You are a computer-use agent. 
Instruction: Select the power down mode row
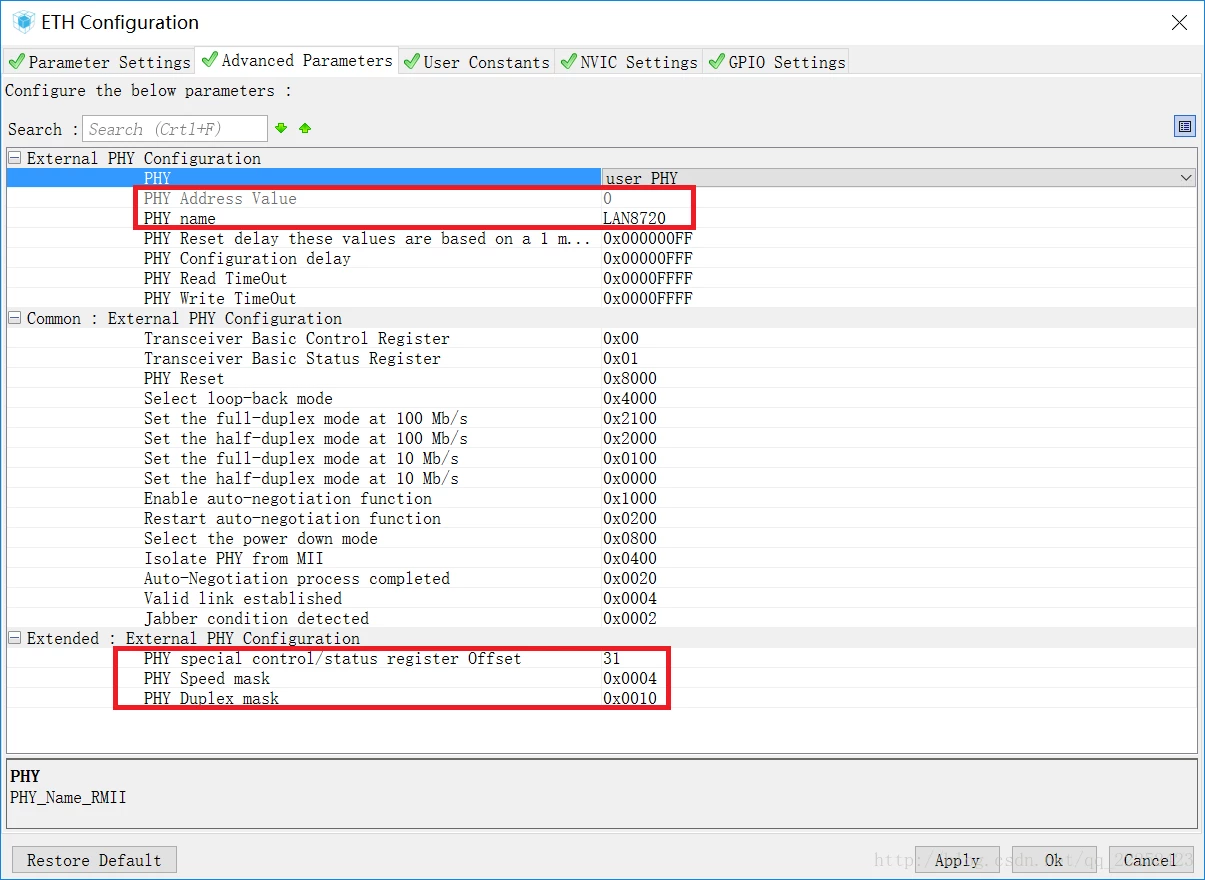click(601, 538)
